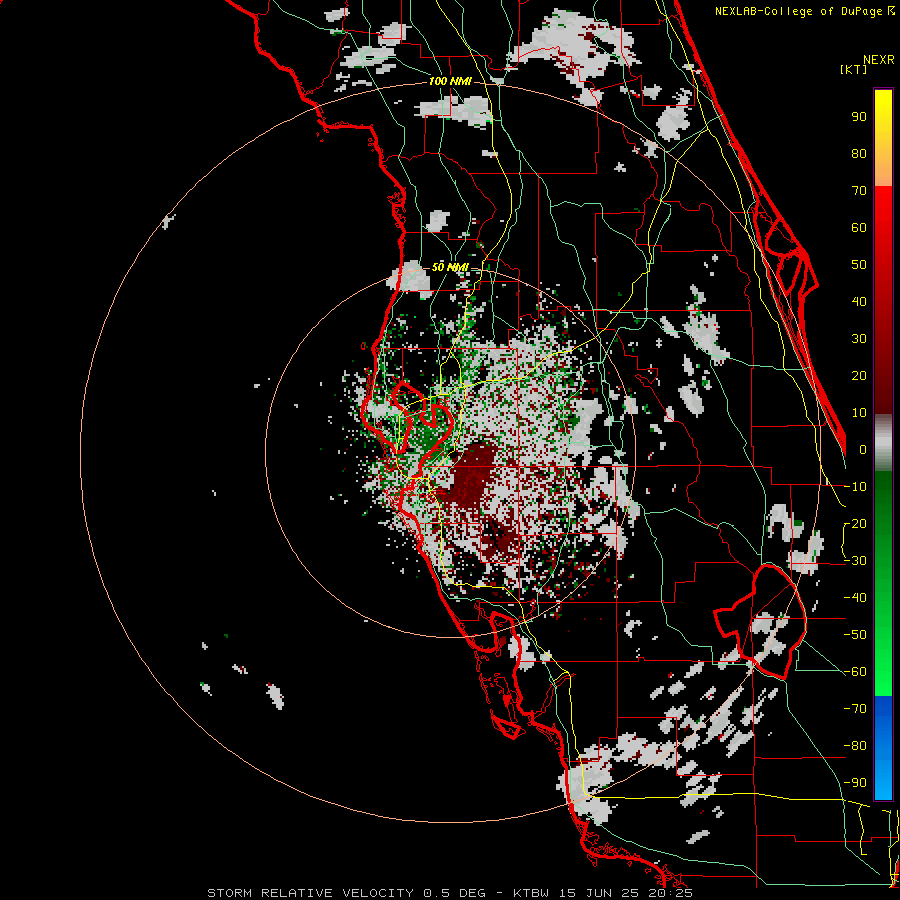Click the positive "60" value on the velocity scale

859,228
